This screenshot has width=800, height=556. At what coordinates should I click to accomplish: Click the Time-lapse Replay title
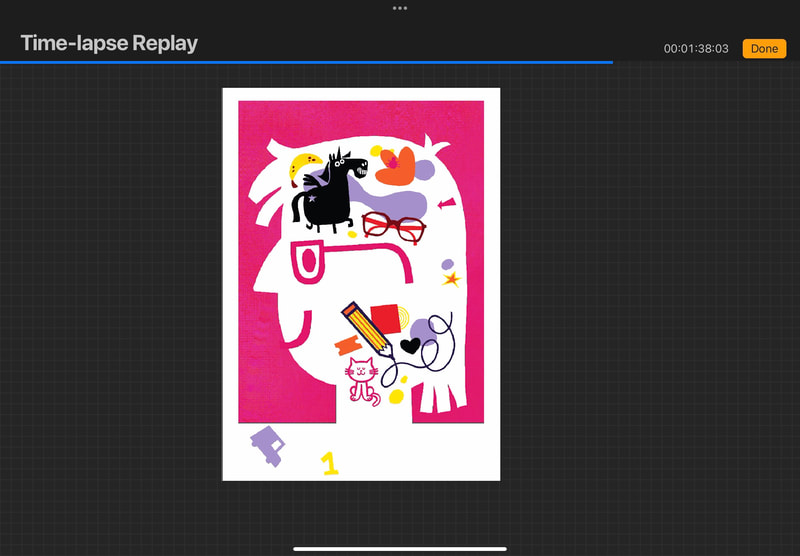[109, 43]
